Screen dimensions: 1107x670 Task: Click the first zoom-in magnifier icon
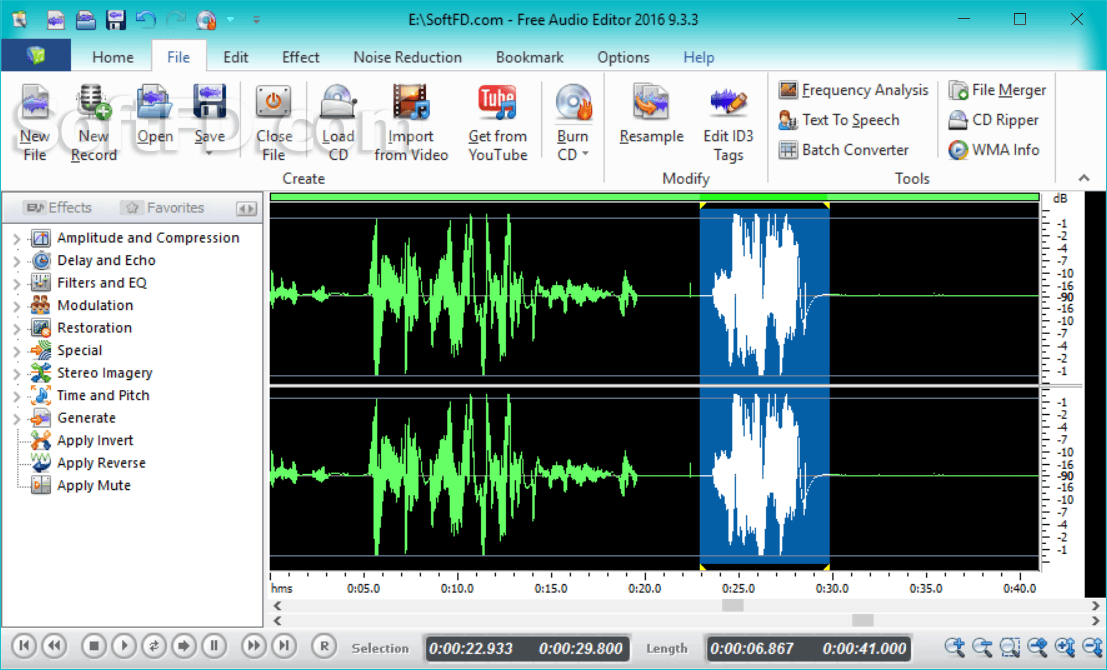[x=955, y=646]
